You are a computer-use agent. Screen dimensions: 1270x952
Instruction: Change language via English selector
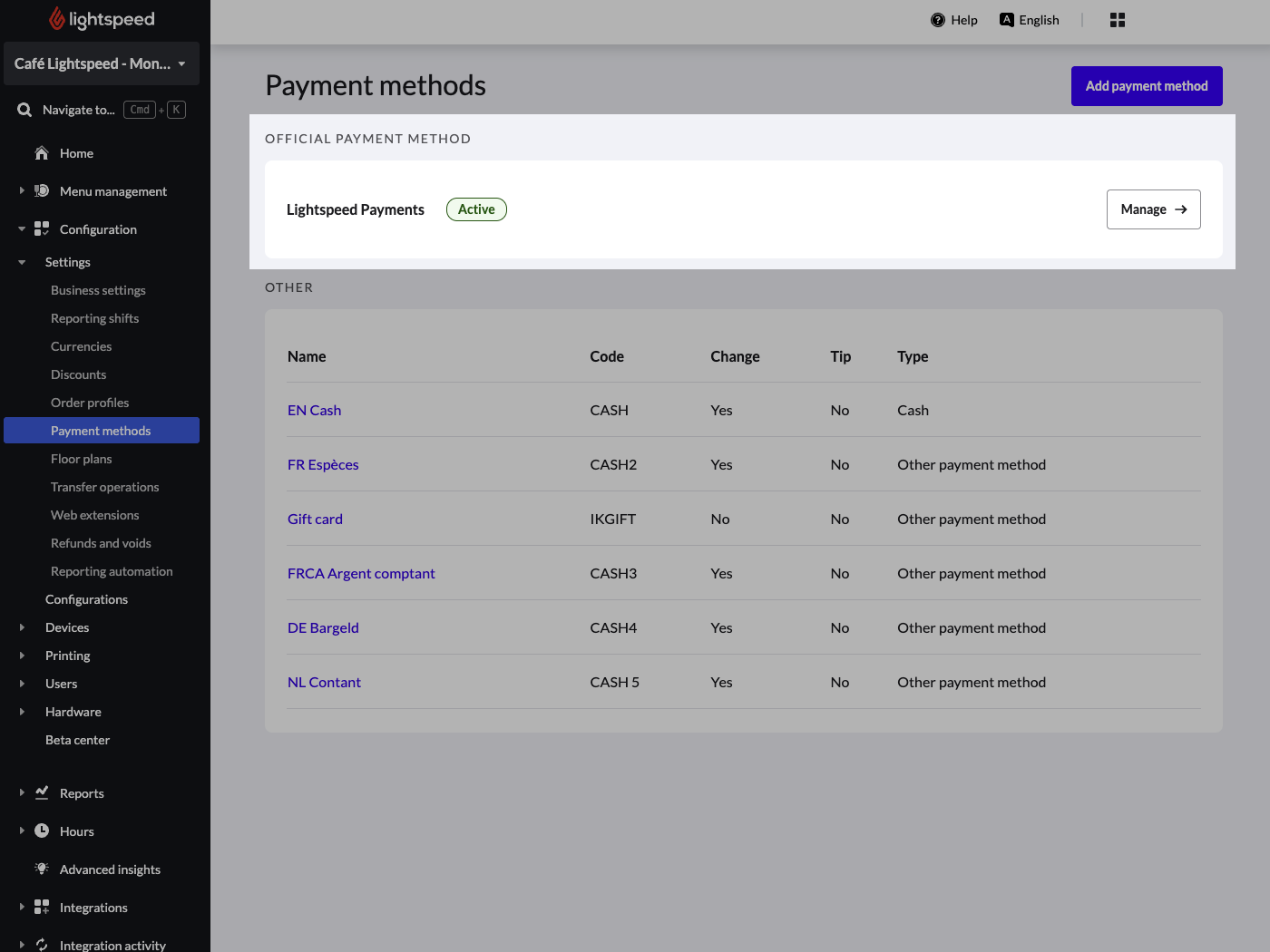click(1030, 20)
